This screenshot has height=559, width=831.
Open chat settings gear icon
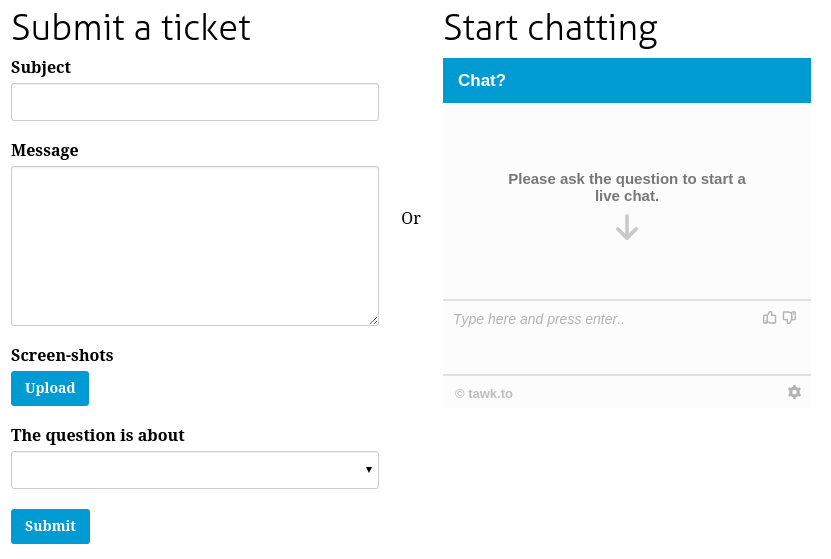pos(794,392)
